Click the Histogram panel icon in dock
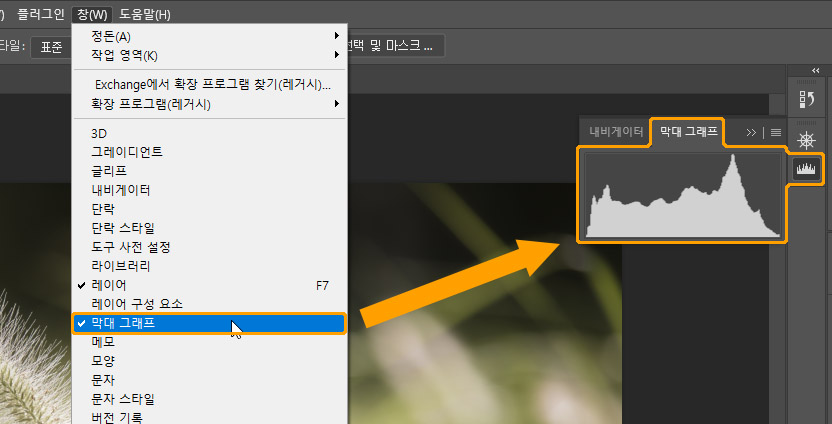Image resolution: width=832 pixels, height=424 pixels. pyautogui.click(x=807, y=169)
